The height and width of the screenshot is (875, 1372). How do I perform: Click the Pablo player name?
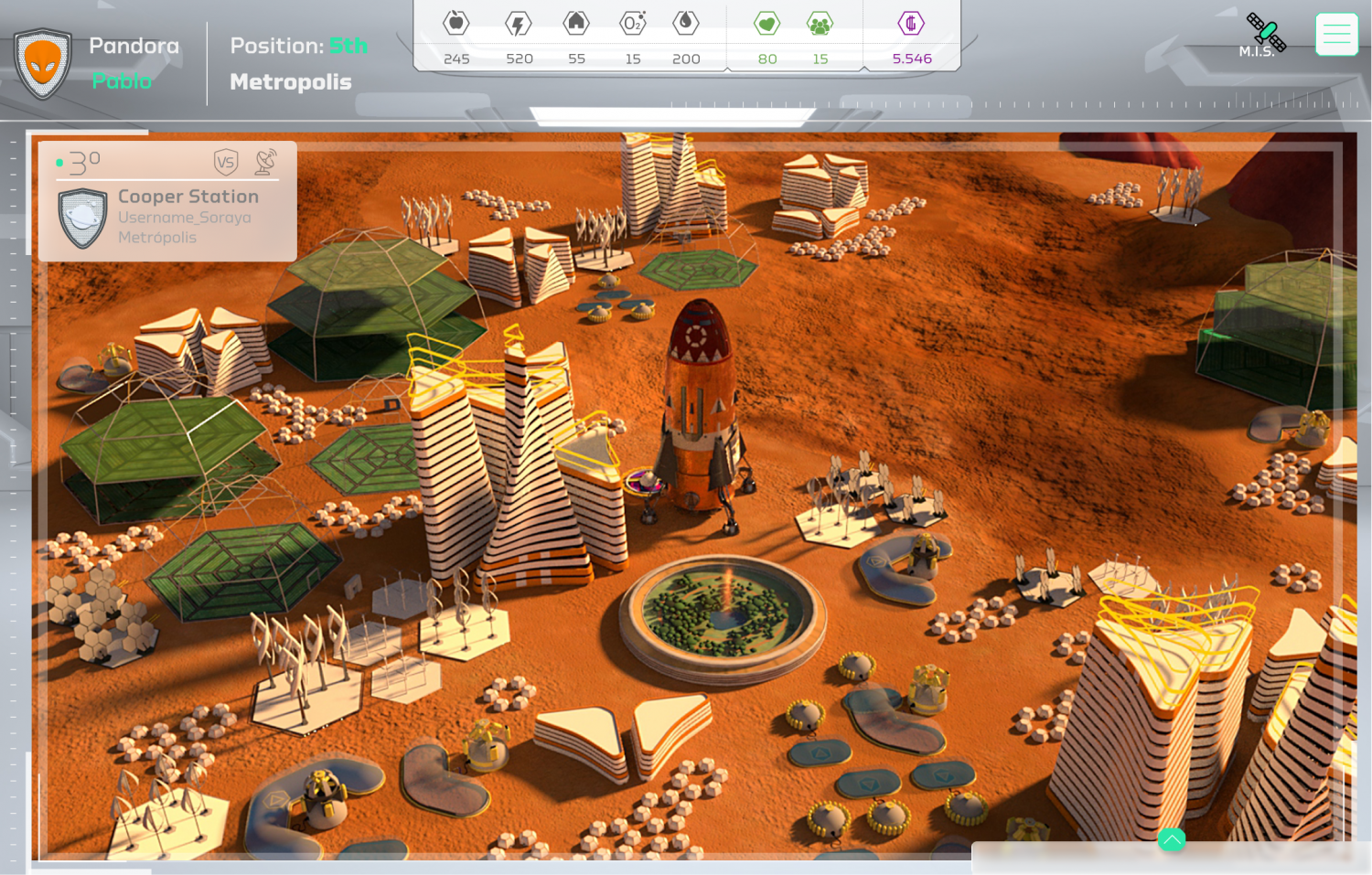(122, 81)
